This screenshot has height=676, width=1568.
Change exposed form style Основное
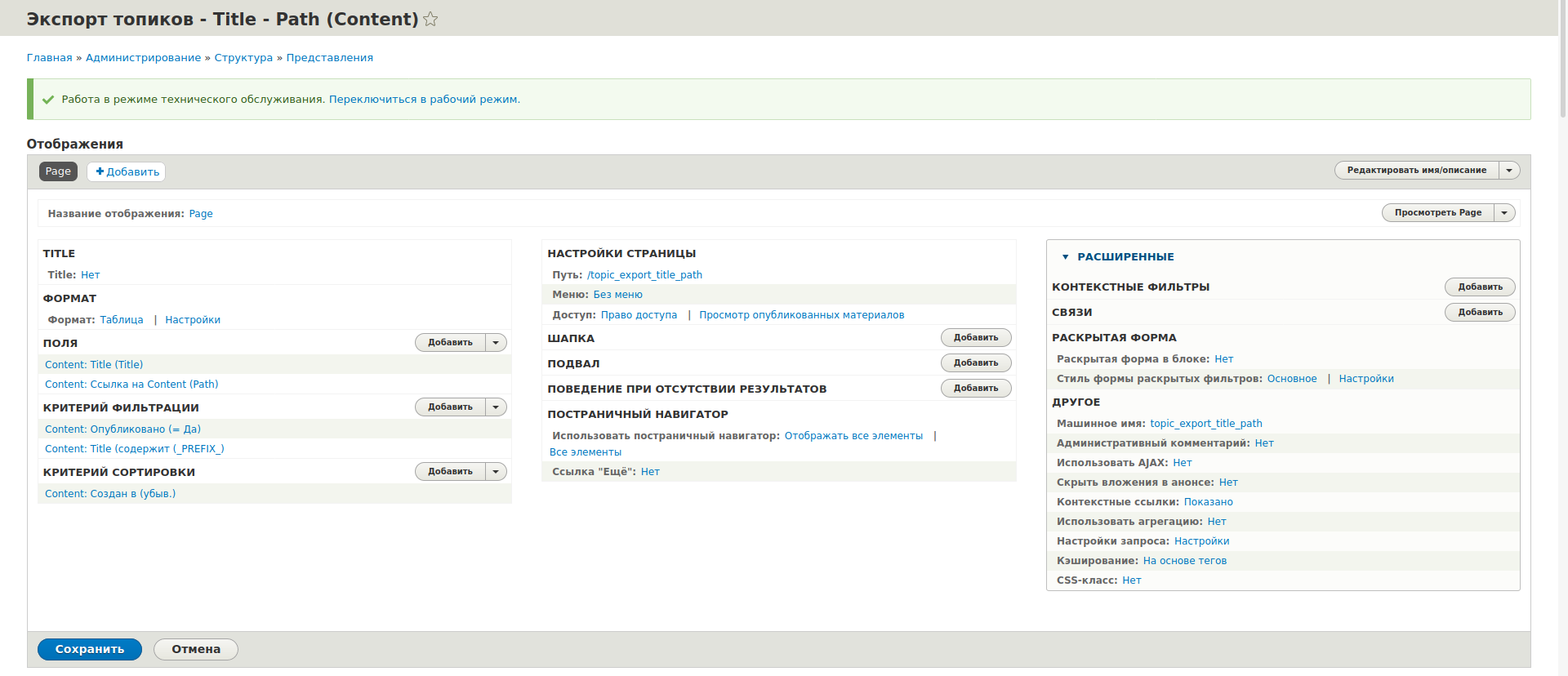click(x=1292, y=379)
